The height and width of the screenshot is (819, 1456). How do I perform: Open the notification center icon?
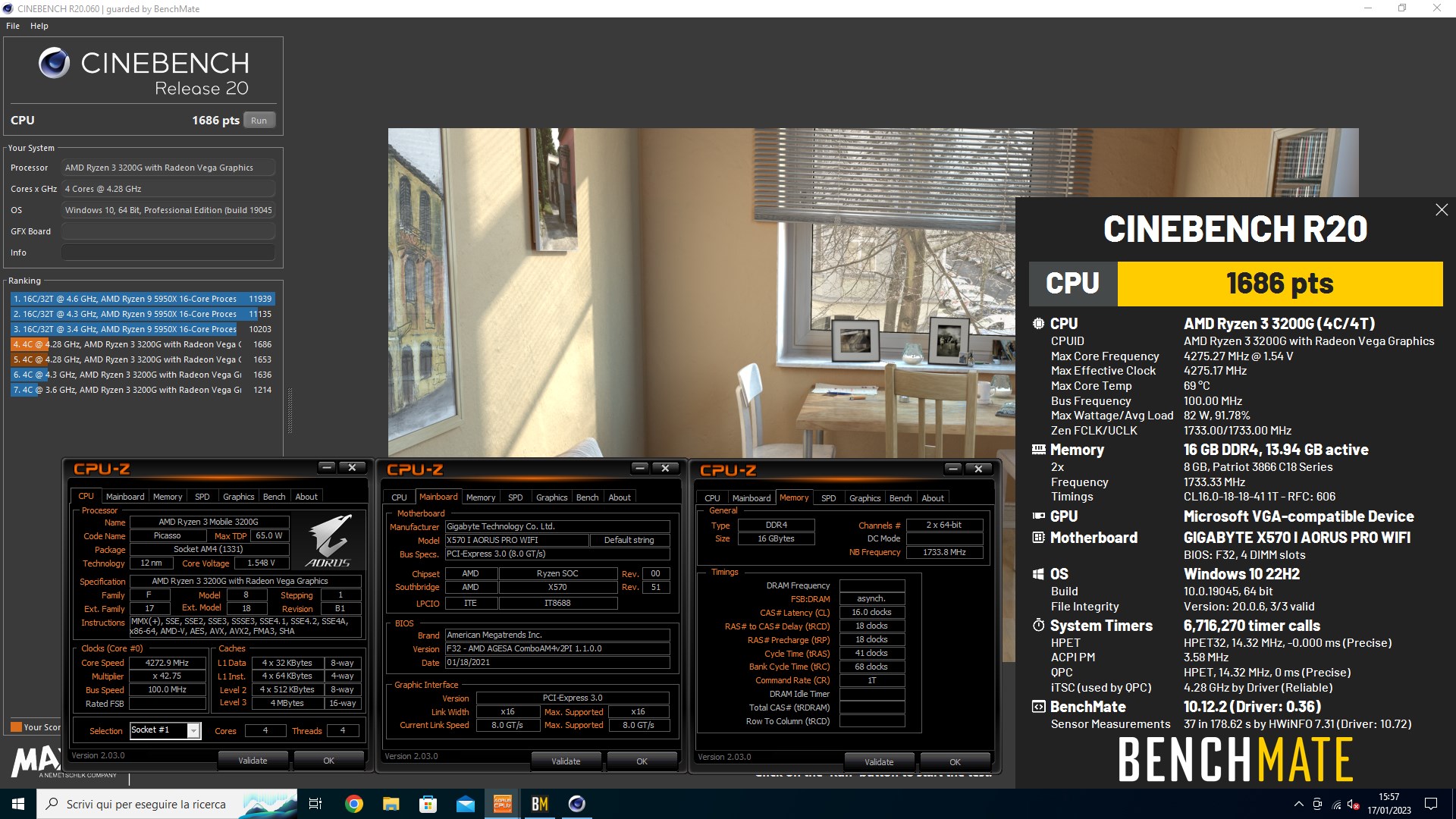pos(1431,804)
